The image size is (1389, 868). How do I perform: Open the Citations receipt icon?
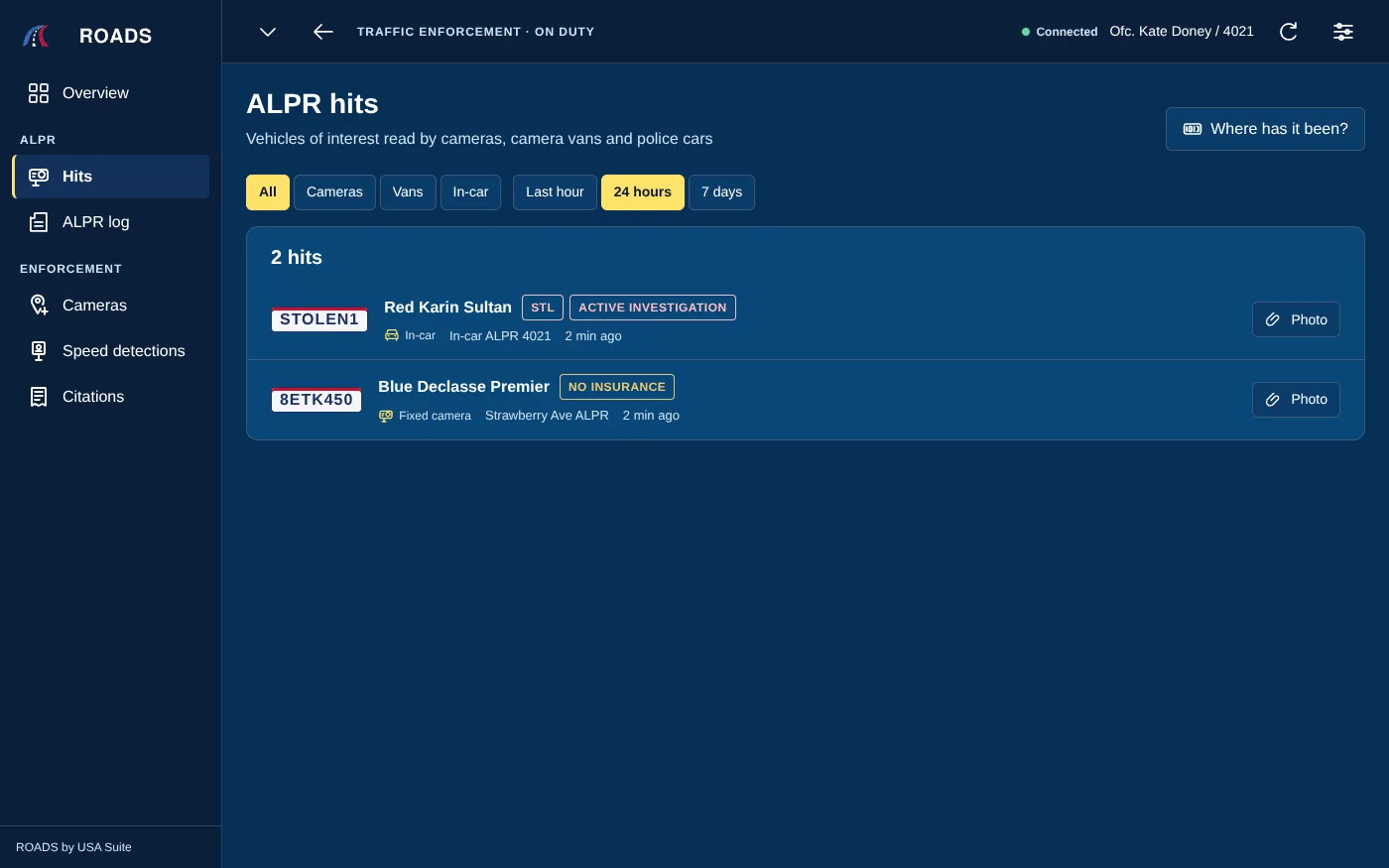coord(39,397)
